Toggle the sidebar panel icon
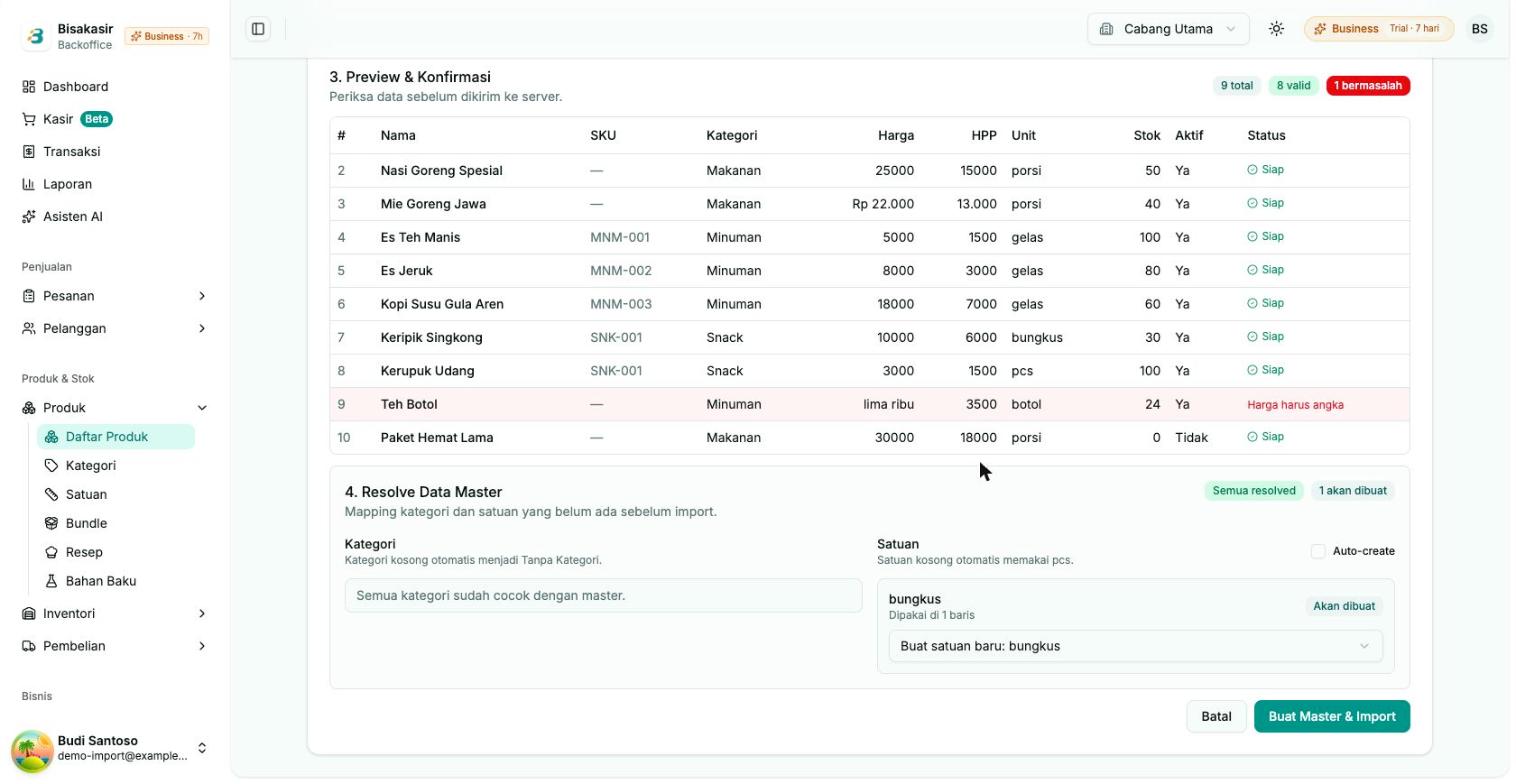Viewport: 1516px width, 784px height. [x=258, y=29]
